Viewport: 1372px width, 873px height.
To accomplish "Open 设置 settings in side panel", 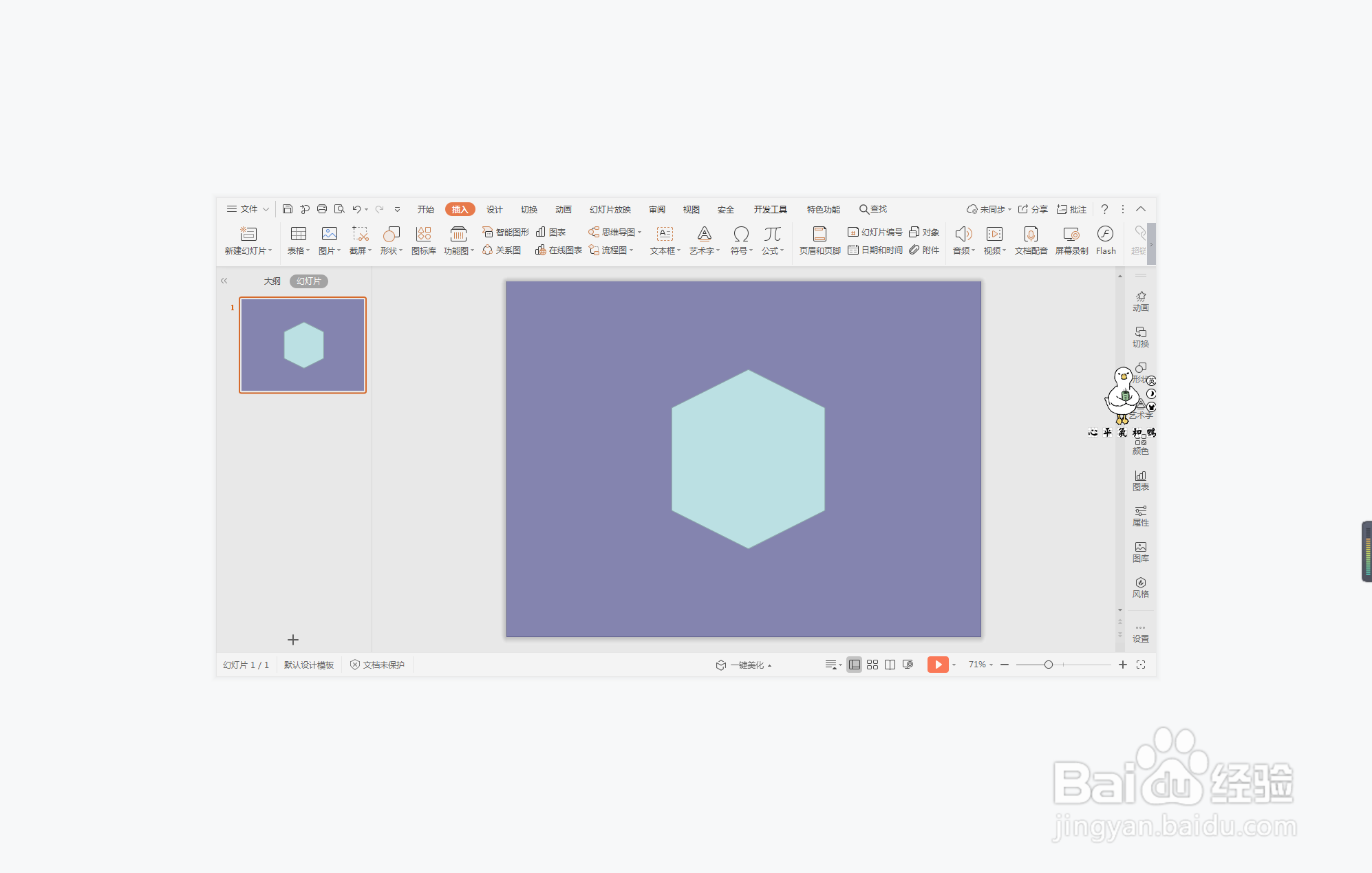I will [1141, 634].
